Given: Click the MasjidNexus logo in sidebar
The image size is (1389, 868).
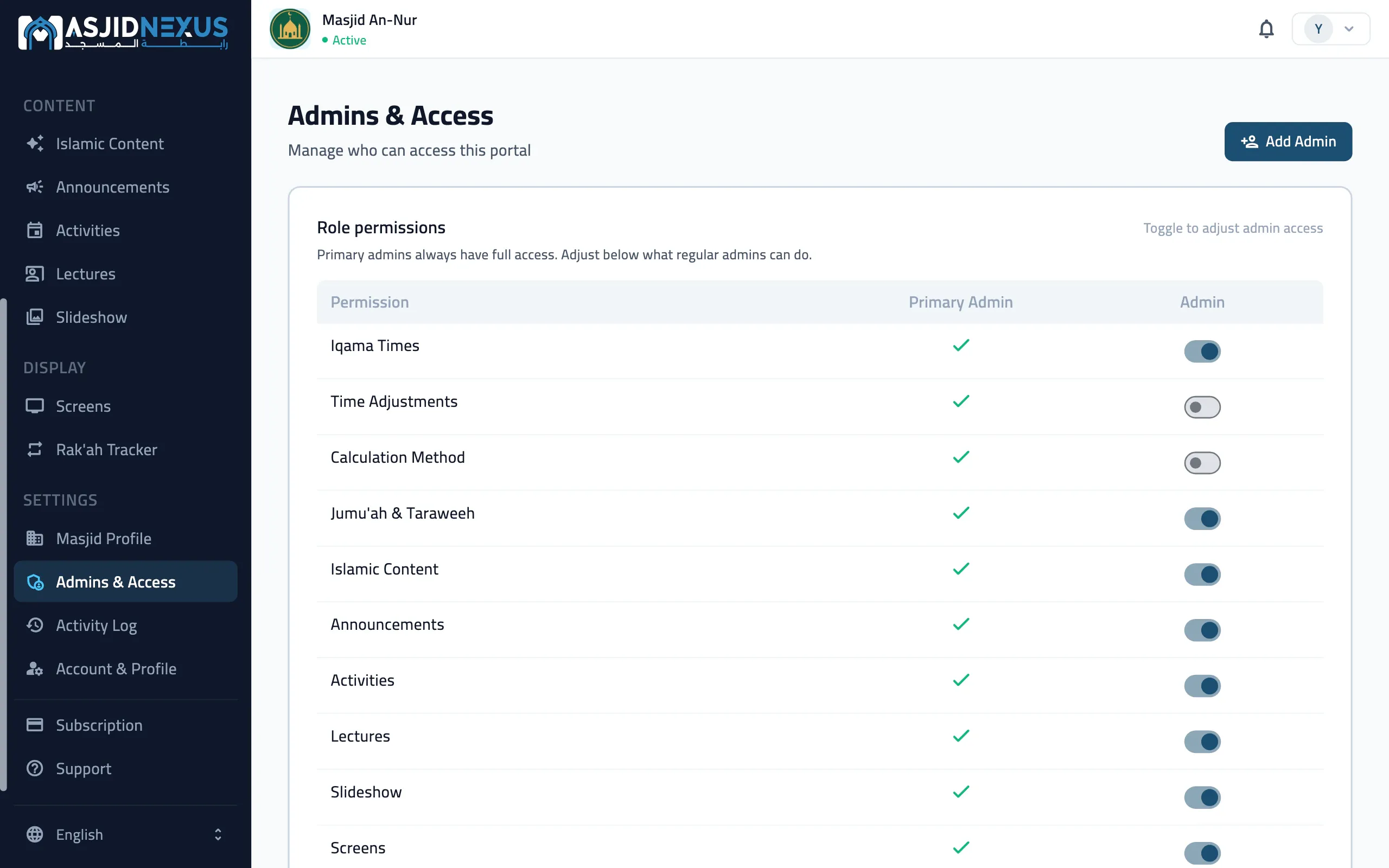Looking at the screenshot, I should pyautogui.click(x=123, y=32).
